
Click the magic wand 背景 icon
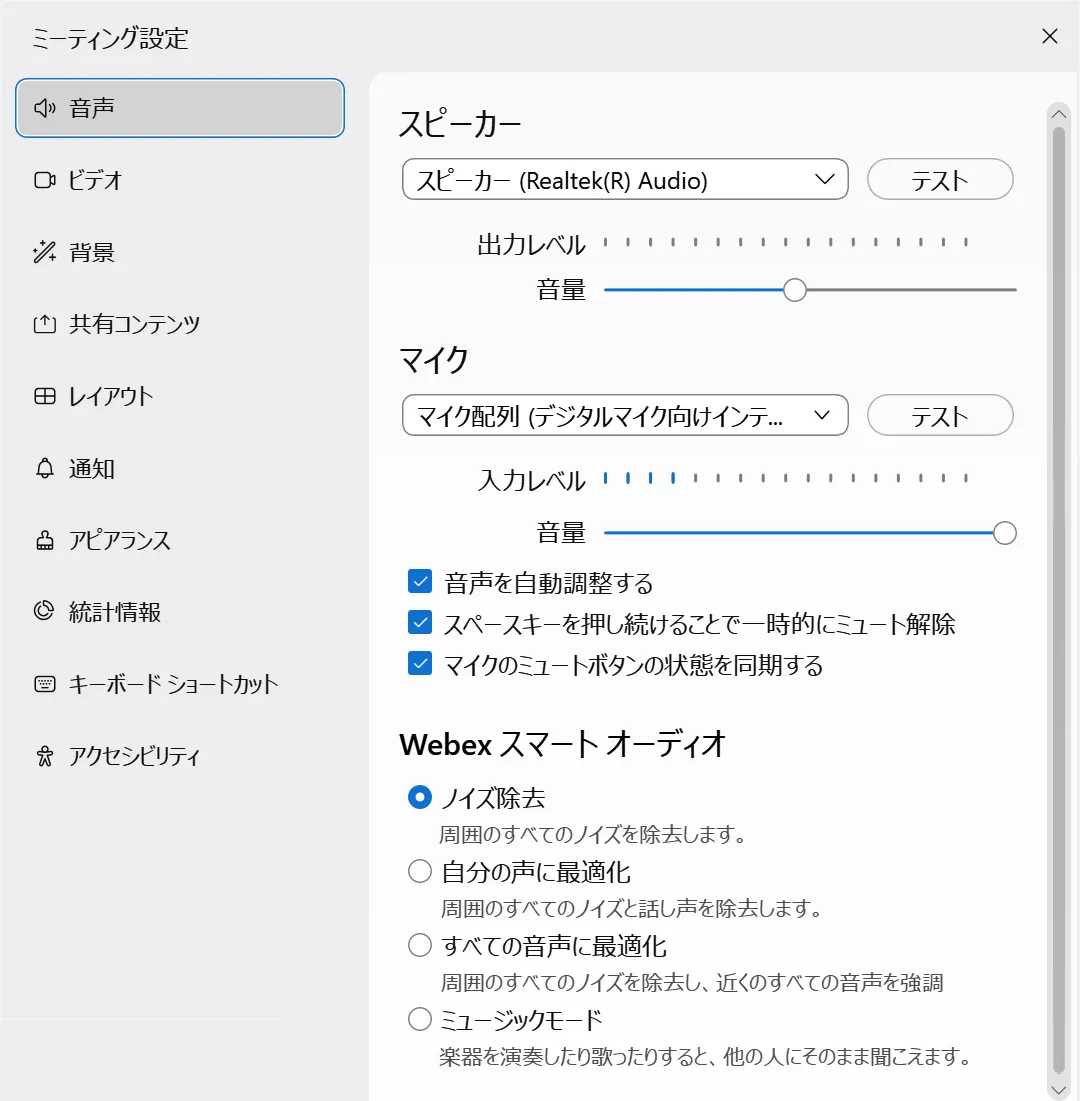click(x=44, y=253)
